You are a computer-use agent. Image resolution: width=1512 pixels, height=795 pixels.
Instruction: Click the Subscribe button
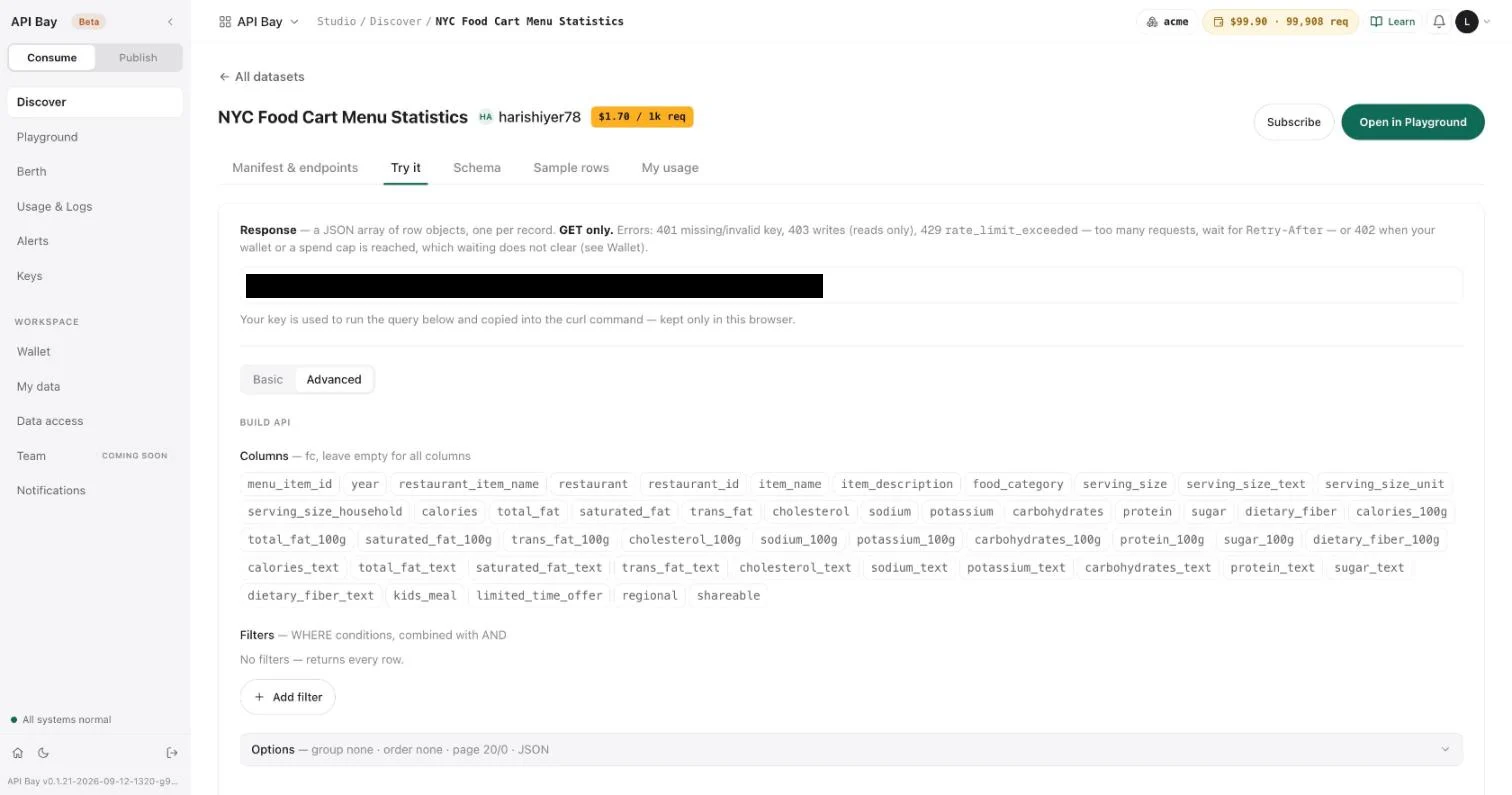click(x=1294, y=122)
